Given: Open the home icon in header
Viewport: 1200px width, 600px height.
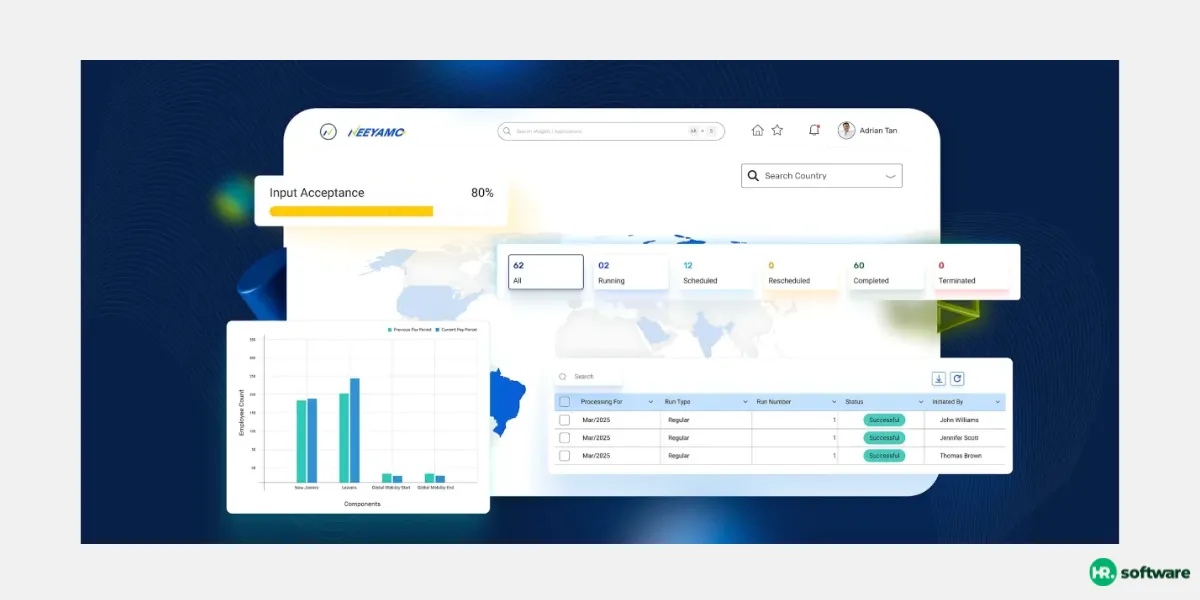Looking at the screenshot, I should tap(757, 130).
